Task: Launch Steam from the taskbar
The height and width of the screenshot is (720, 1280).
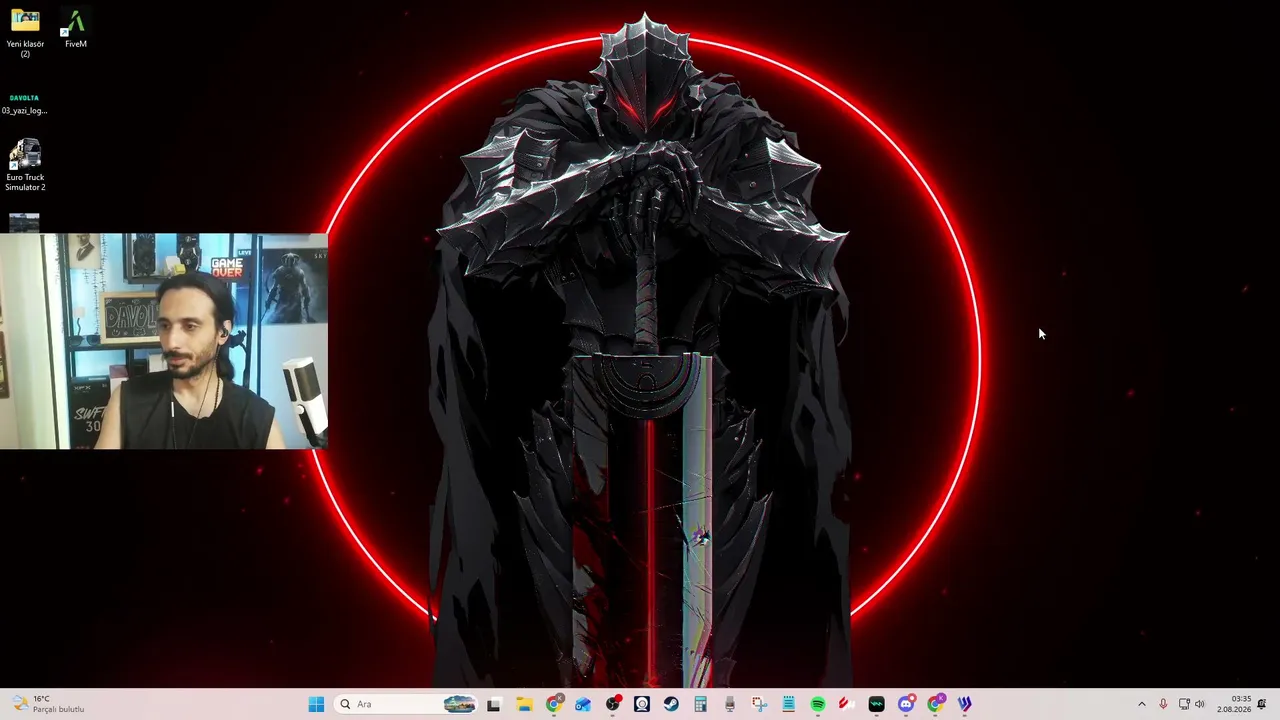Action: 671,704
